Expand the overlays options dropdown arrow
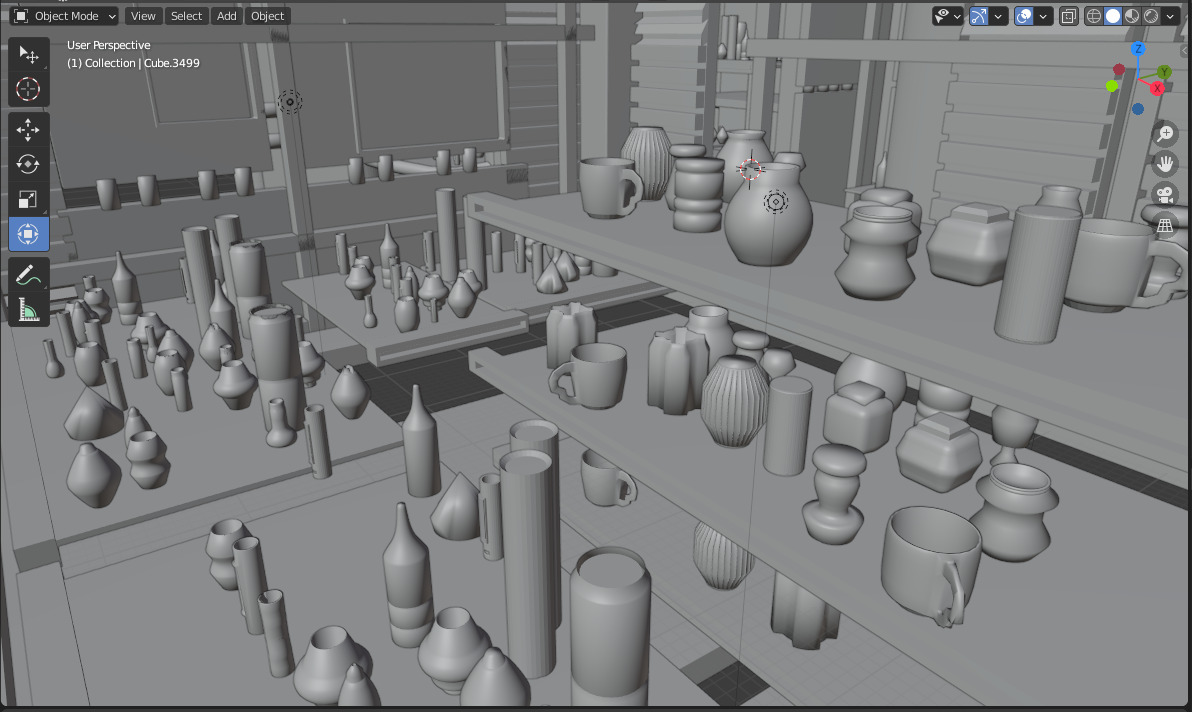Viewport: 1192px width, 712px height. [1043, 16]
